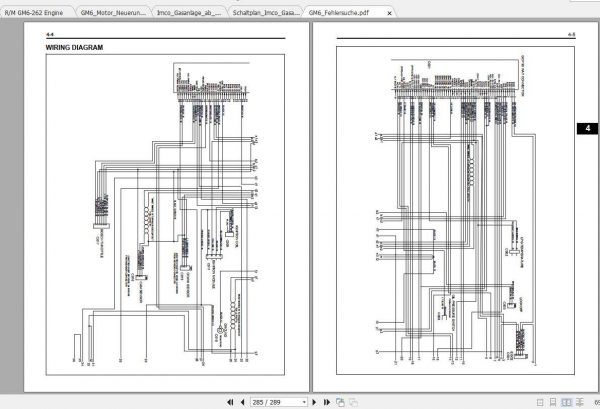Select the GM6_Fehlersuche.pdf tab
This screenshot has height=409, width=600.
339,13
